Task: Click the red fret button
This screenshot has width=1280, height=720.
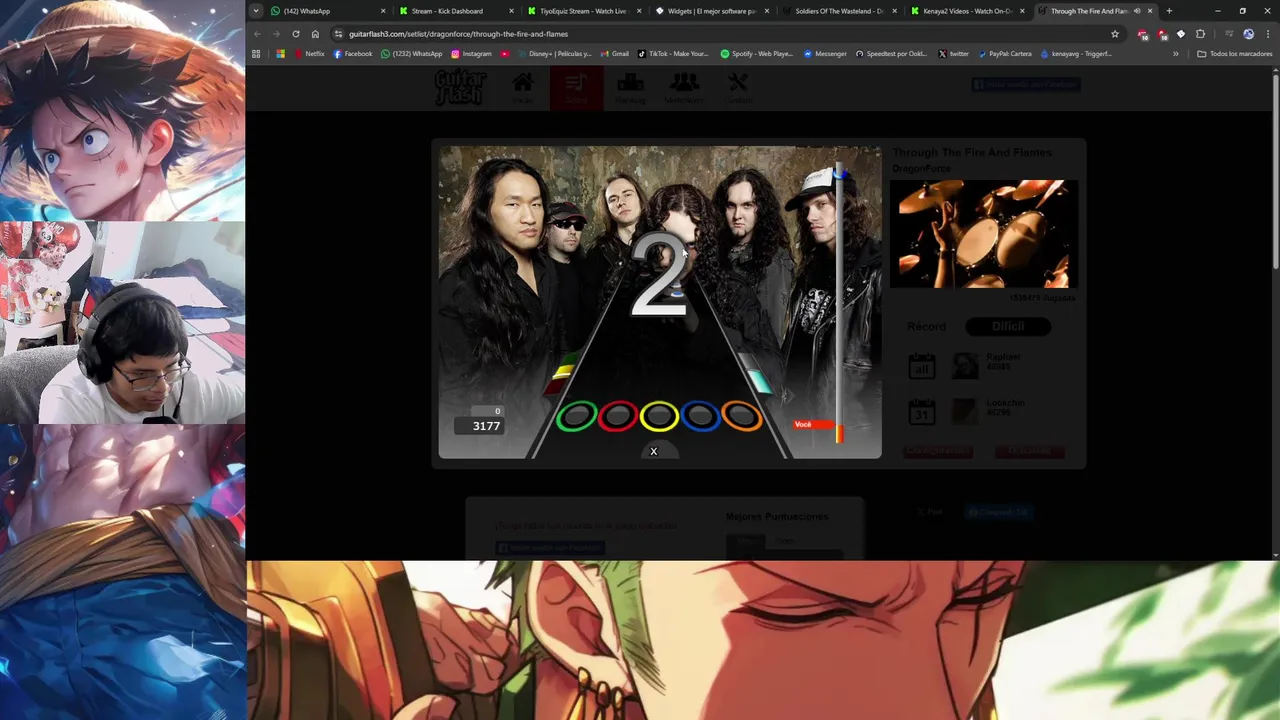Action: pyautogui.click(x=618, y=416)
